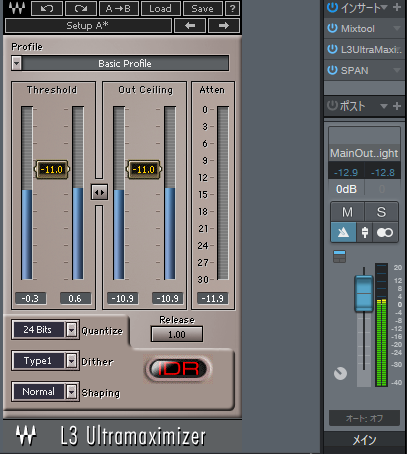Reset the -0.3 threshold peak readout
This screenshot has width=407, height=454.
click(30, 298)
